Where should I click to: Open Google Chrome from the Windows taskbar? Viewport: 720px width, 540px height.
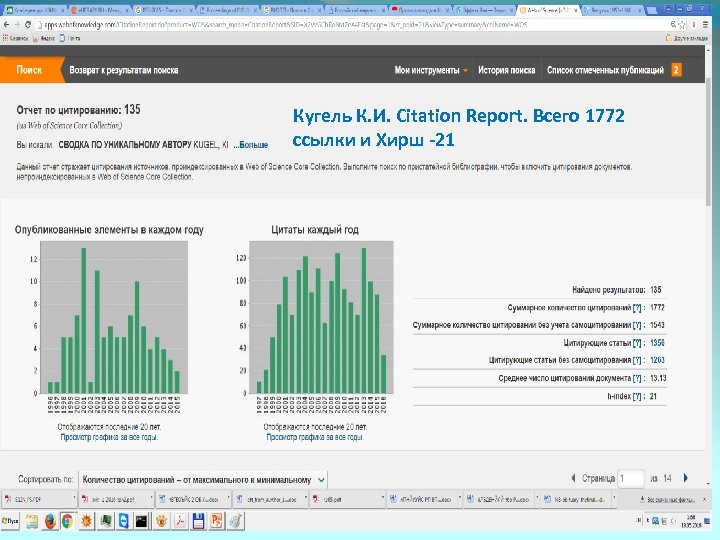[67, 520]
